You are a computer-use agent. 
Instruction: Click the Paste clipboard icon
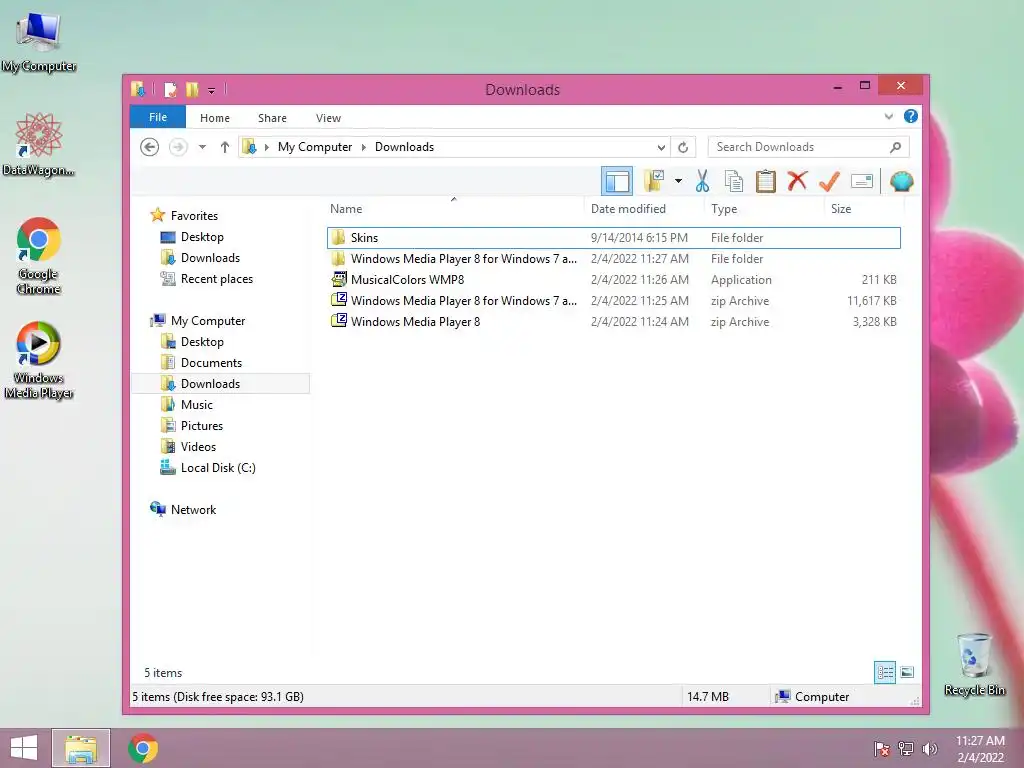tap(765, 181)
